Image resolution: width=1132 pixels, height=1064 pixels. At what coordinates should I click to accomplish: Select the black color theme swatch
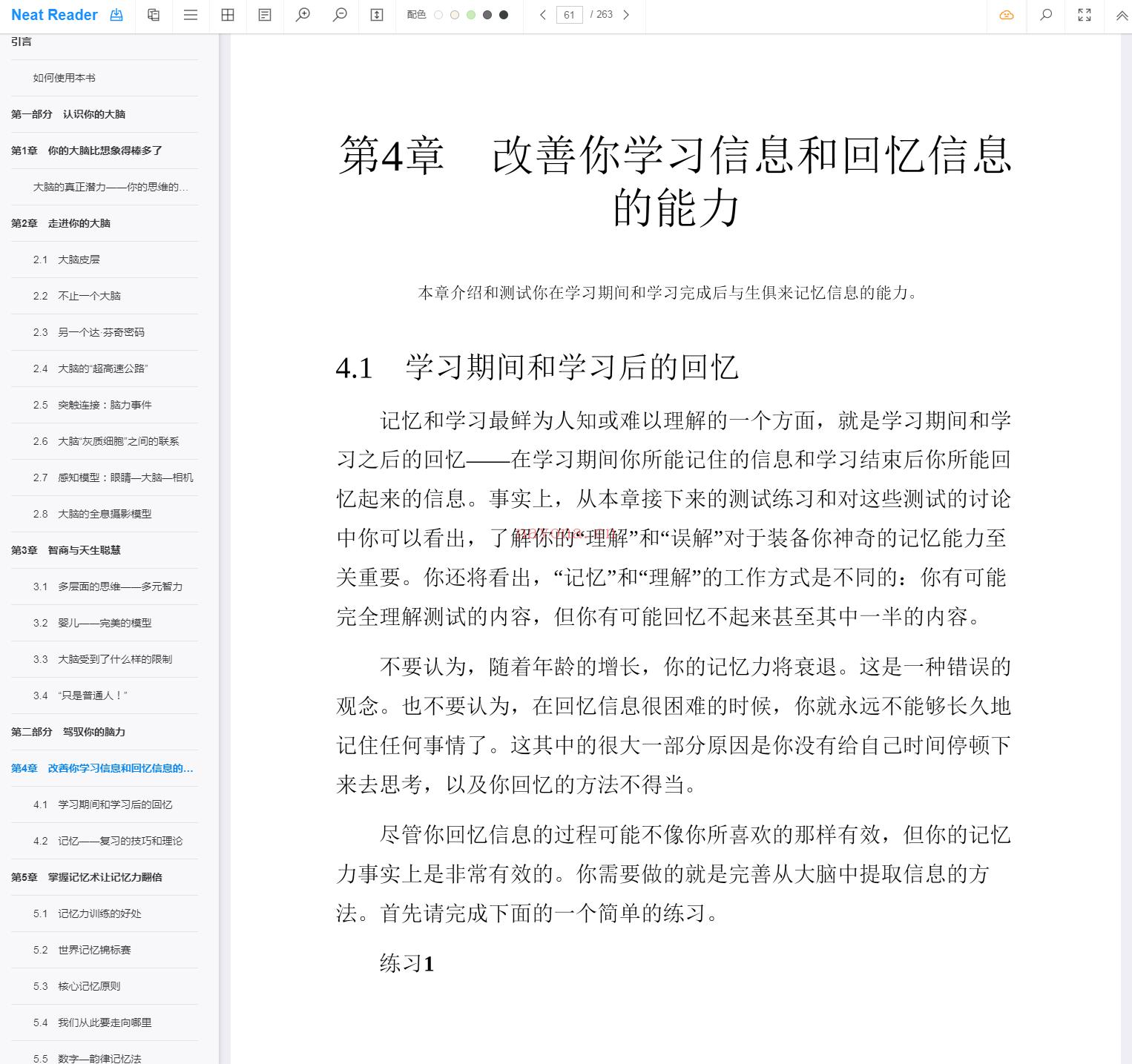click(x=504, y=15)
